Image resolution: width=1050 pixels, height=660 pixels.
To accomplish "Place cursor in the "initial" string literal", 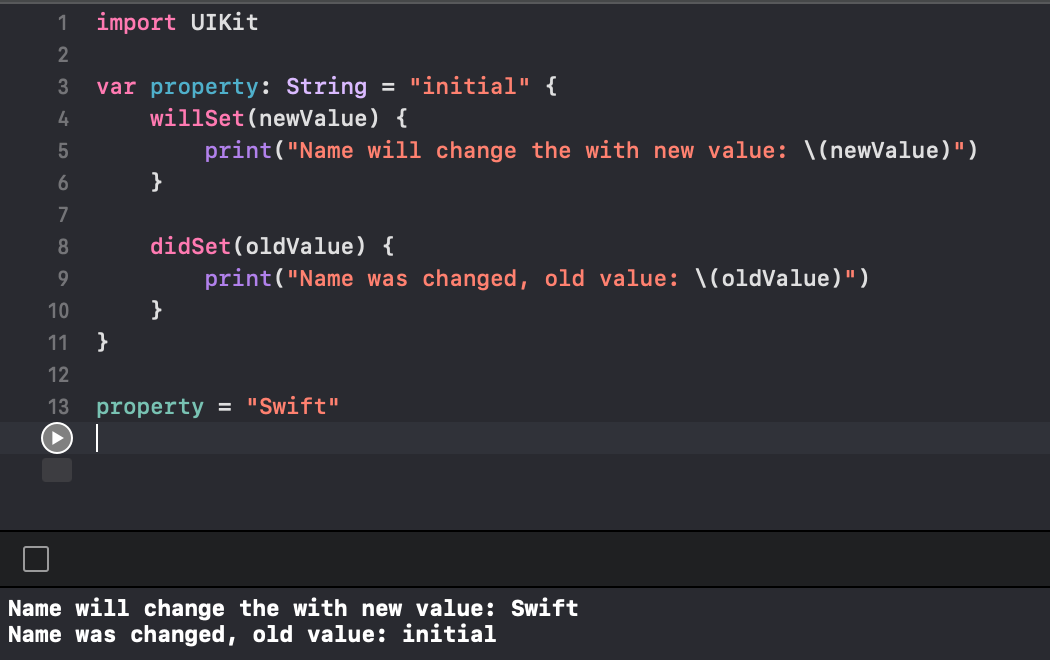I will pos(469,86).
